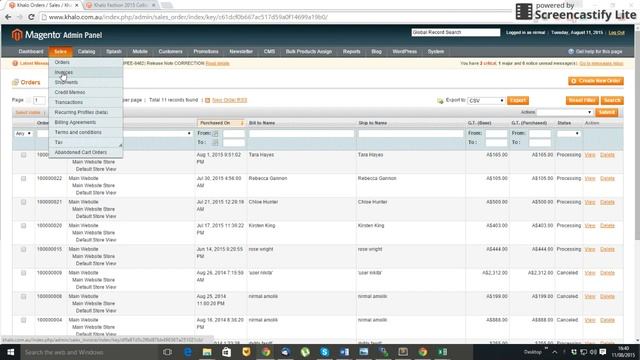Click the Log Out link
Viewport: 640px width, 360px height.
click(616, 33)
